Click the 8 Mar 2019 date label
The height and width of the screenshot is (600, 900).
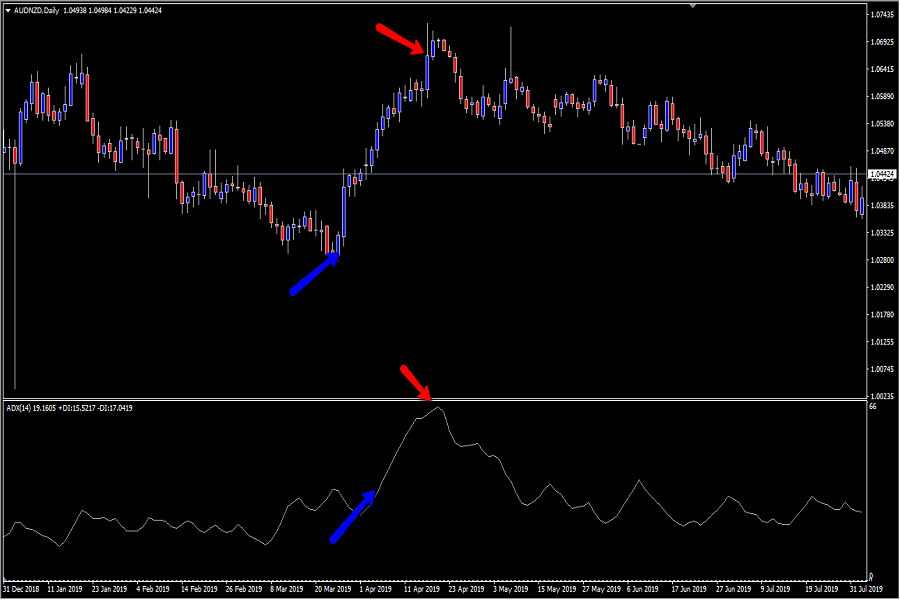coord(287,589)
